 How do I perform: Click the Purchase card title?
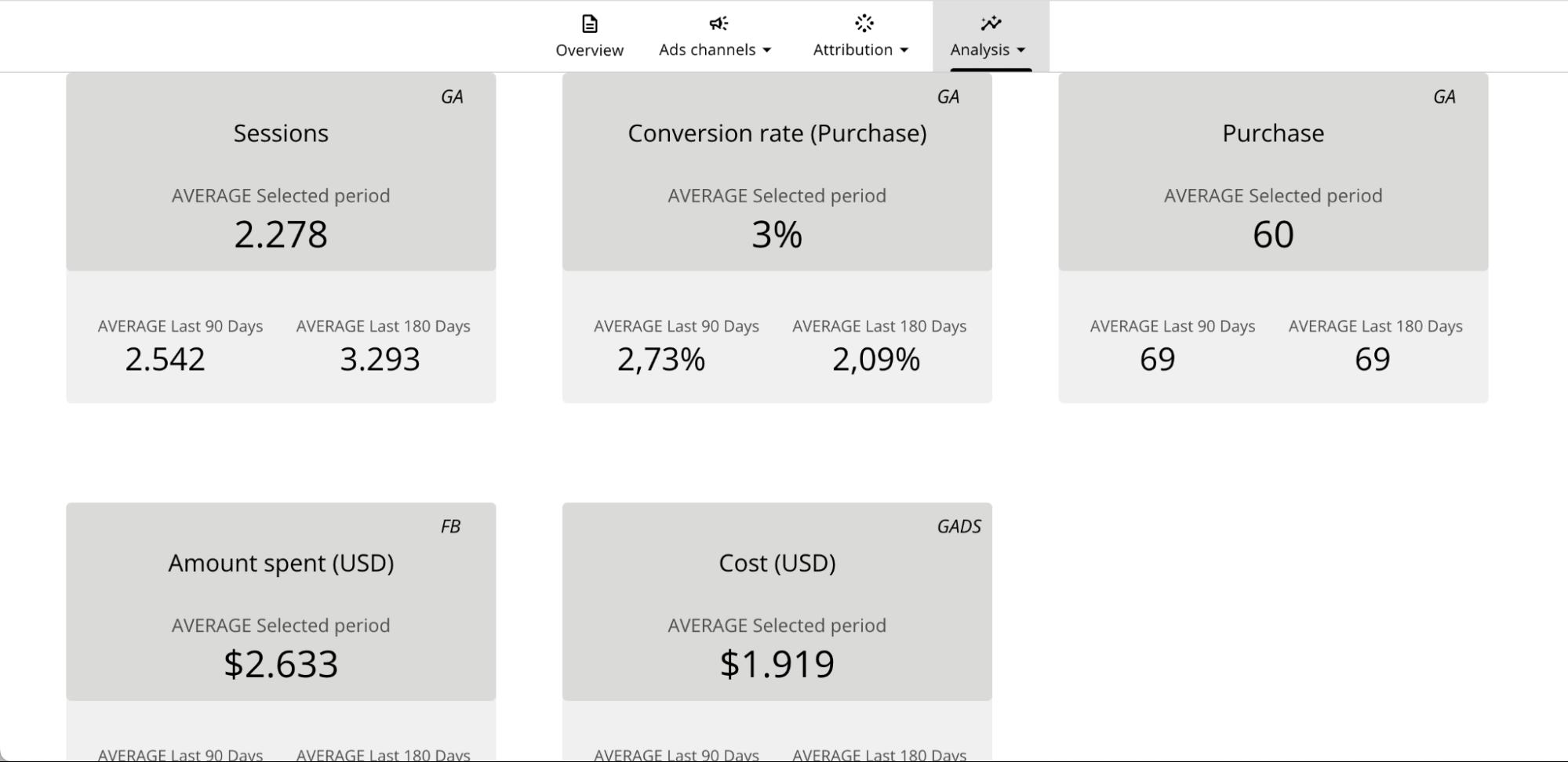click(1272, 133)
